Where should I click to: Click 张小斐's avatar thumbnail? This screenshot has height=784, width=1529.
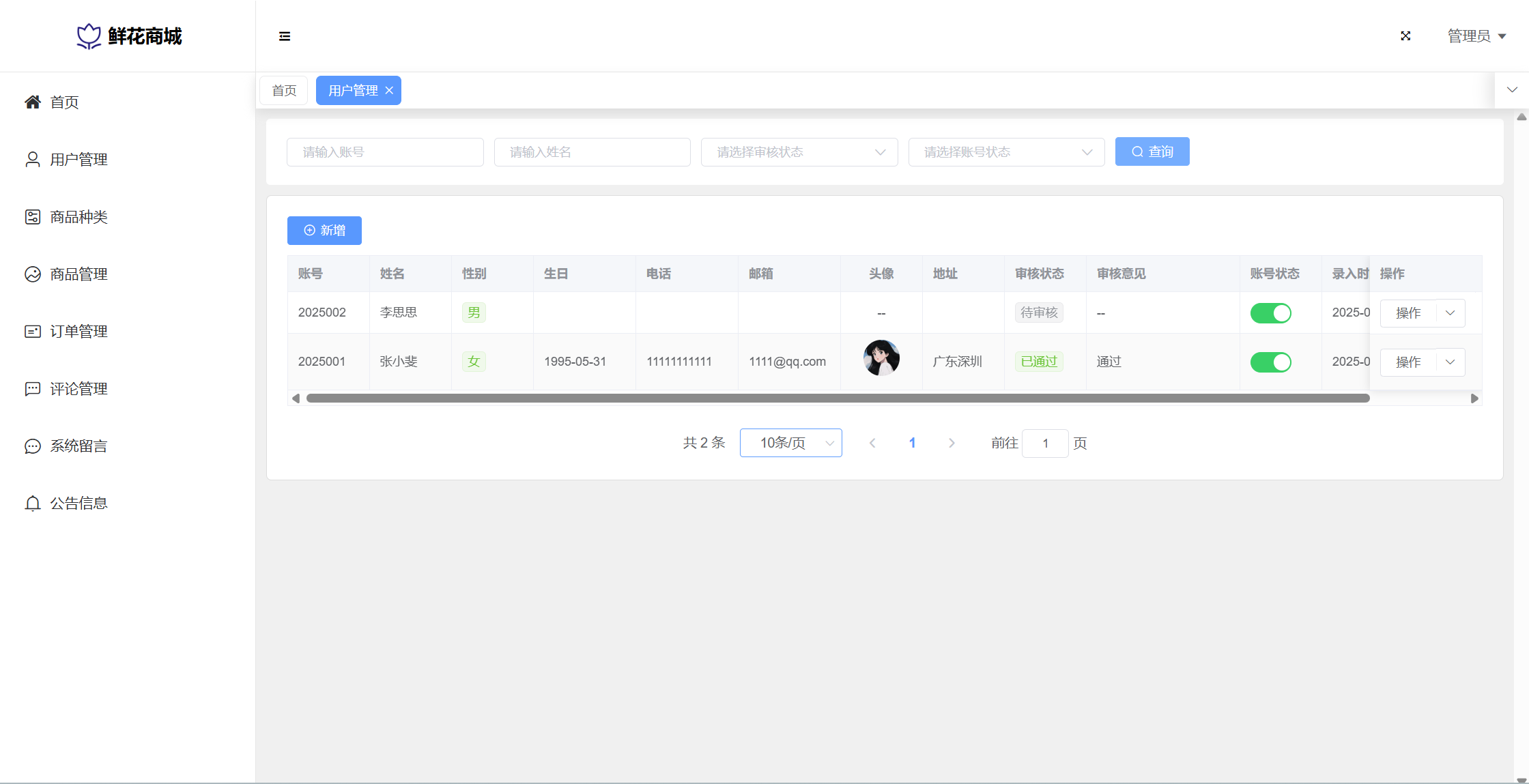click(x=881, y=358)
